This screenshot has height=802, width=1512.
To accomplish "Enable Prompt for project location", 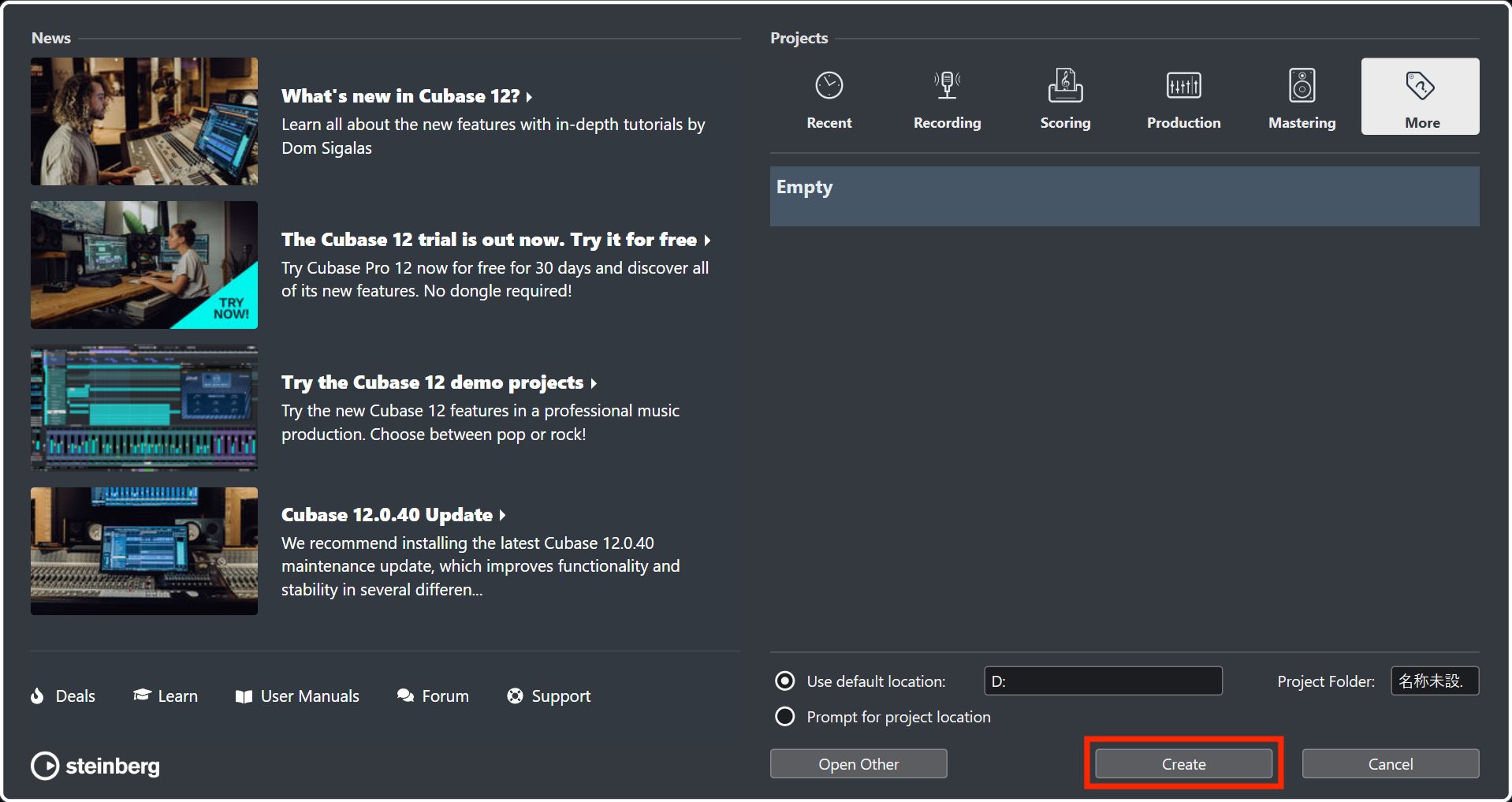I will tap(784, 717).
